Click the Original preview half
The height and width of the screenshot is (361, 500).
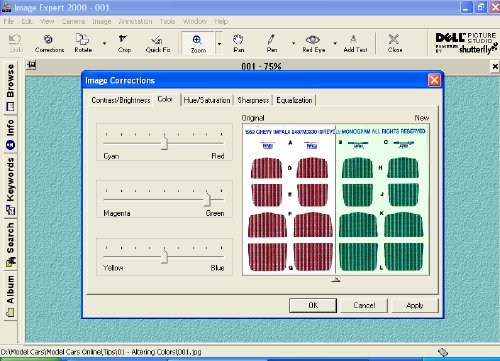click(289, 199)
